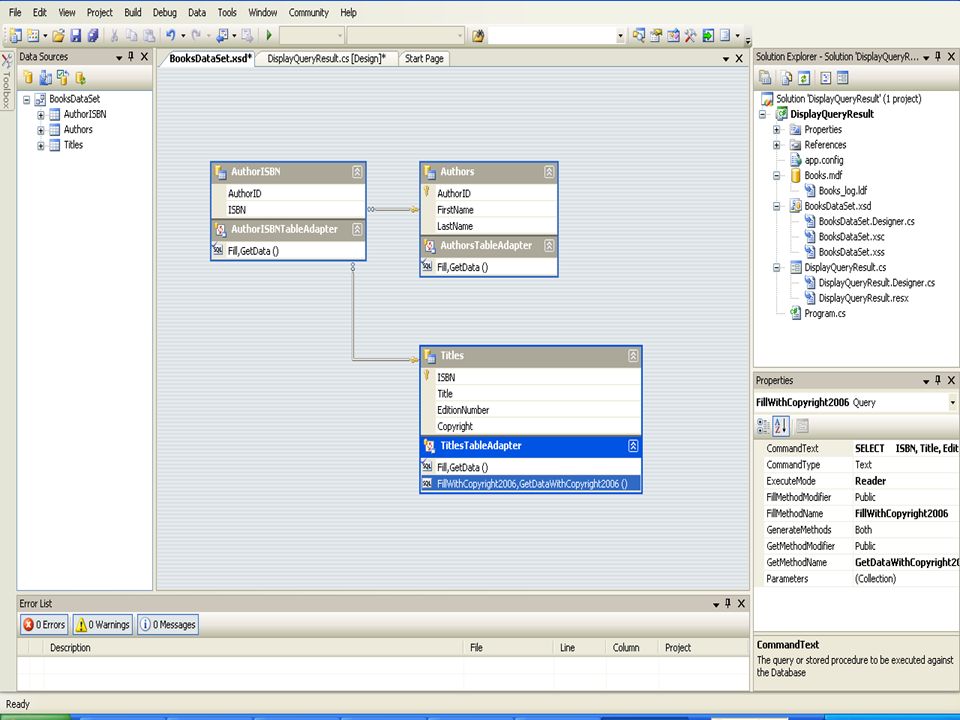Click the Toolbox tab on the left edge
This screenshot has height=720, width=960.
click(7, 81)
